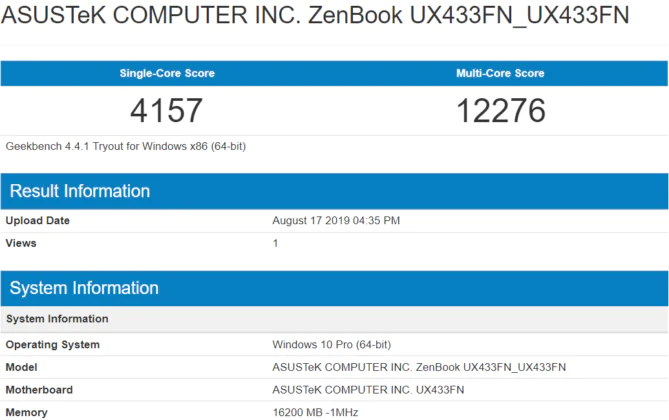The image size is (669, 420).
Task: Click the single-core score value 4157
Action: 166,111
